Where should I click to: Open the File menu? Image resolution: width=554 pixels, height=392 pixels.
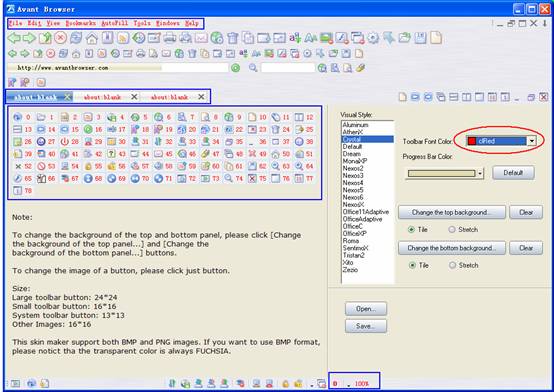[x=15, y=23]
